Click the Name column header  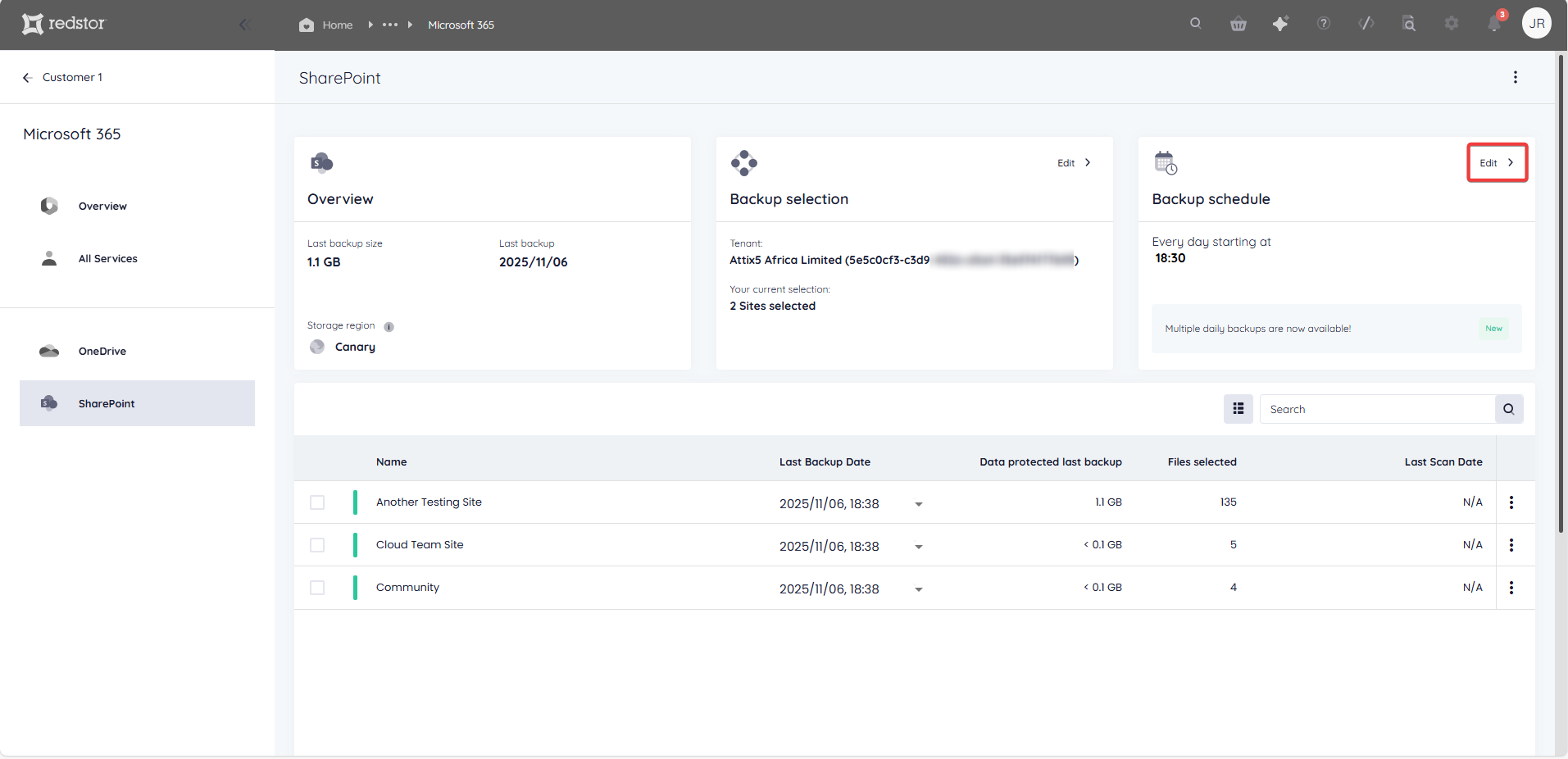[392, 461]
